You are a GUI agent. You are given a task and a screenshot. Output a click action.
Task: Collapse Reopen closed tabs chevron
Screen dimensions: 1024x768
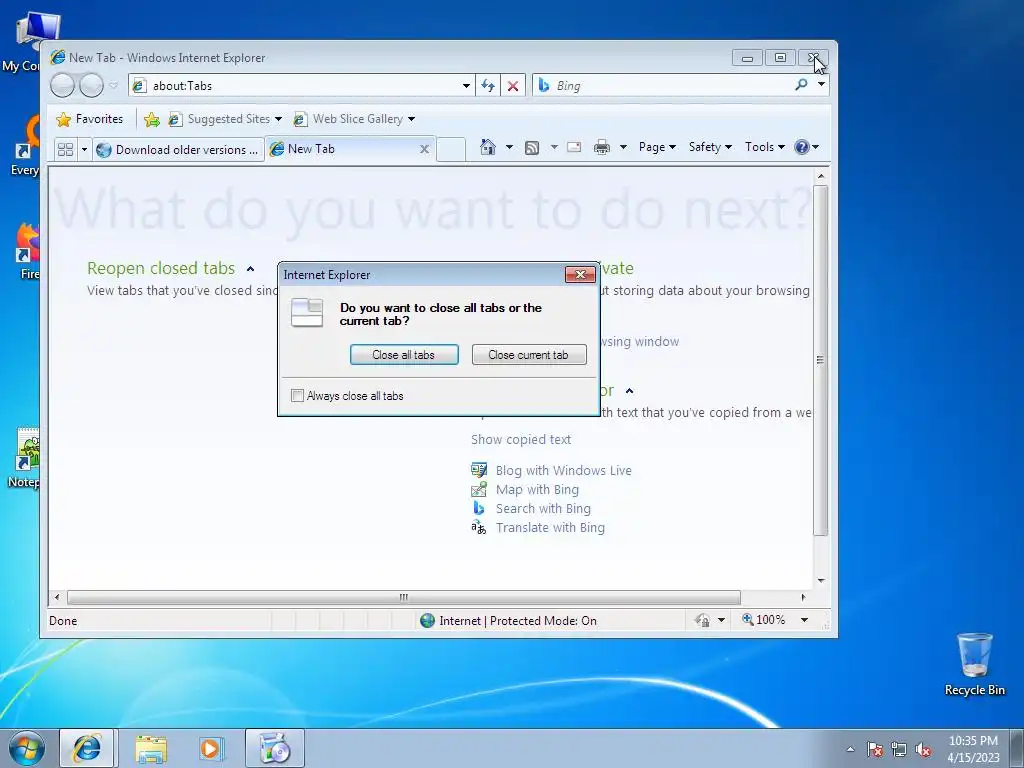pyautogui.click(x=250, y=268)
